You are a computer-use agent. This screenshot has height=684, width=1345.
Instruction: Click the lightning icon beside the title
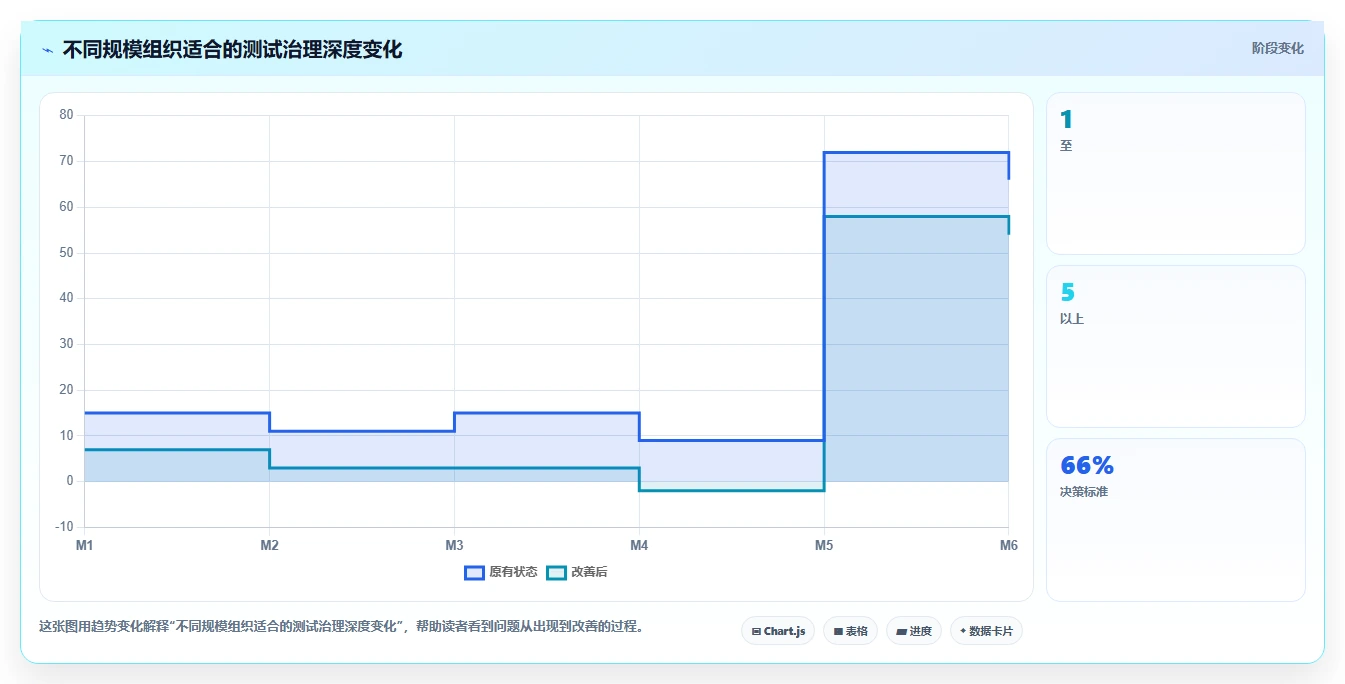coord(48,50)
